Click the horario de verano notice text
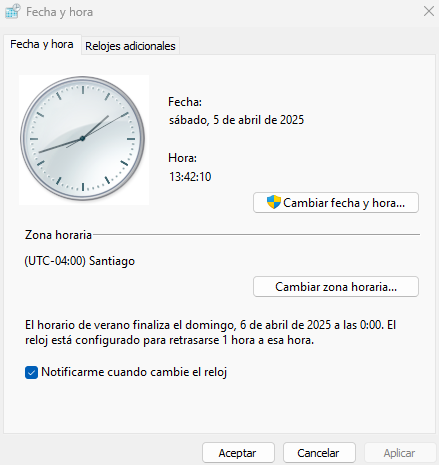The width and height of the screenshot is (439, 465). [x=210, y=332]
